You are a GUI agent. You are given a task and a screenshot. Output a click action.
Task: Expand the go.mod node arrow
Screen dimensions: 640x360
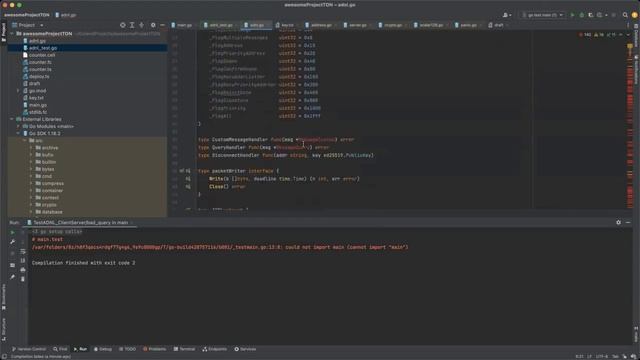(x=18, y=91)
